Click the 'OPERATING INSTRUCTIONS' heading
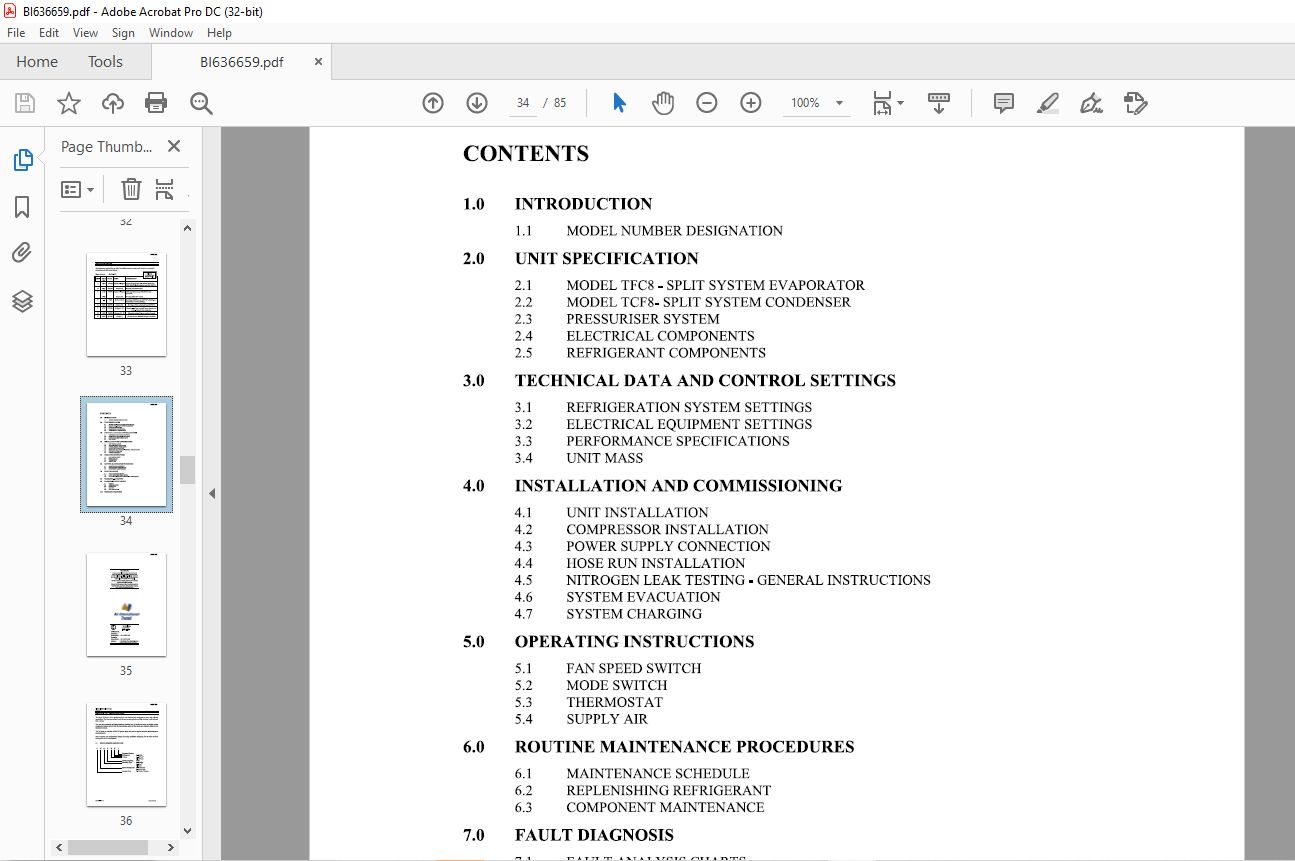 634,642
